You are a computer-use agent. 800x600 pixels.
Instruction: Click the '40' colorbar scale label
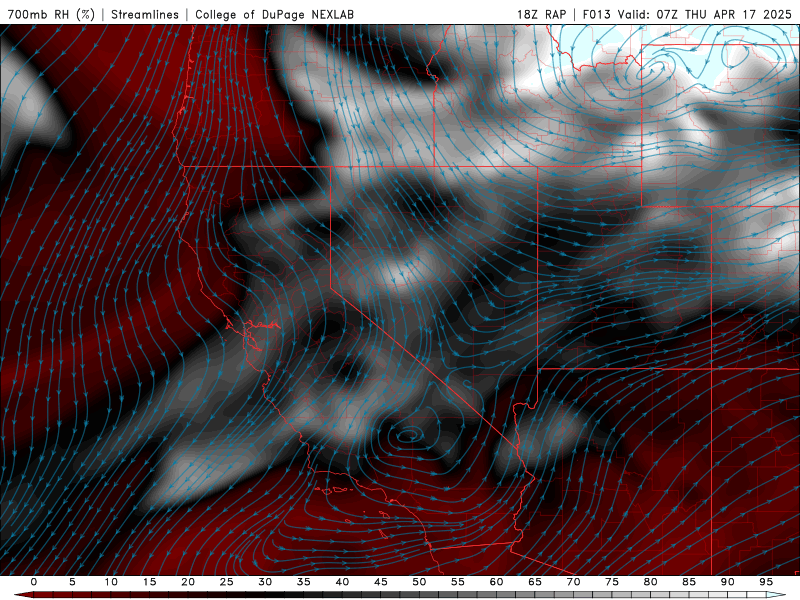click(x=342, y=582)
